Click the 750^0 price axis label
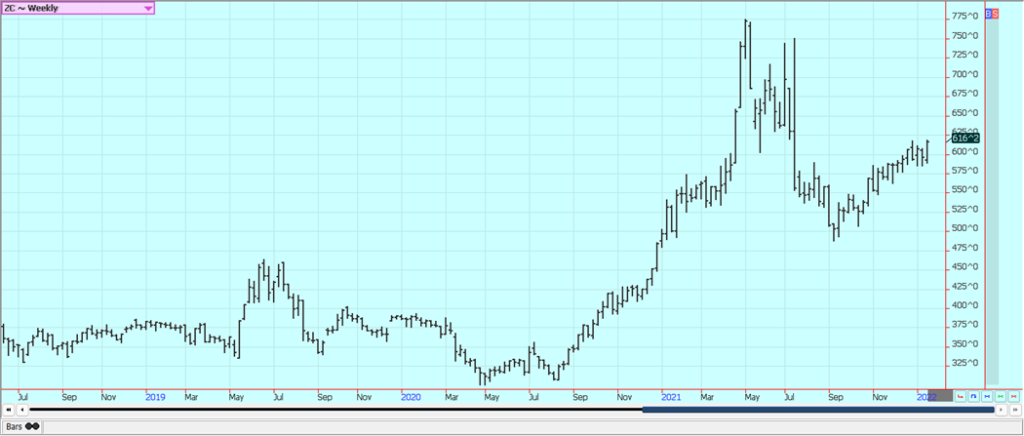 click(x=964, y=36)
